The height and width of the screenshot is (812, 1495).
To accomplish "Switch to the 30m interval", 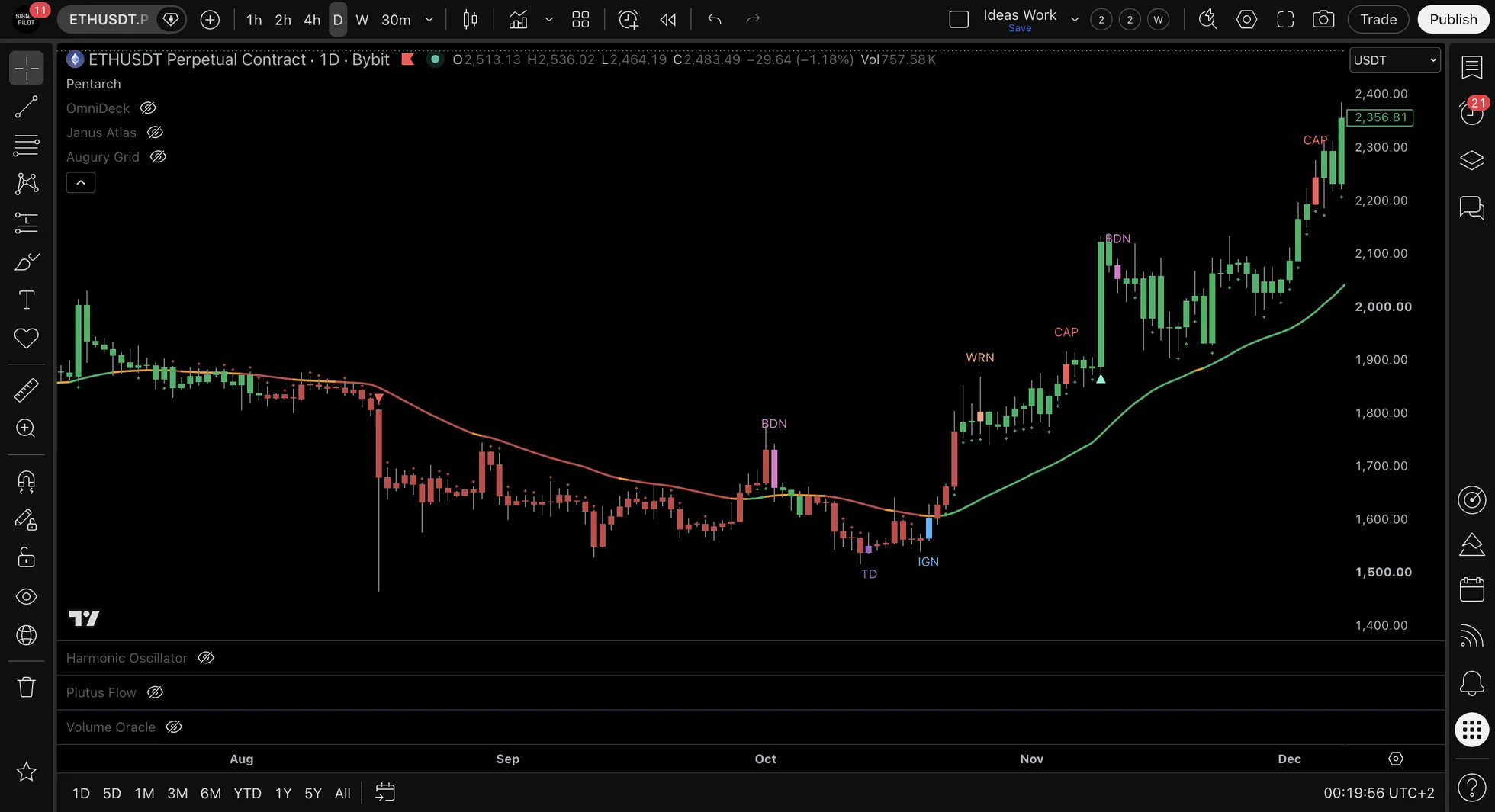I will click(396, 20).
